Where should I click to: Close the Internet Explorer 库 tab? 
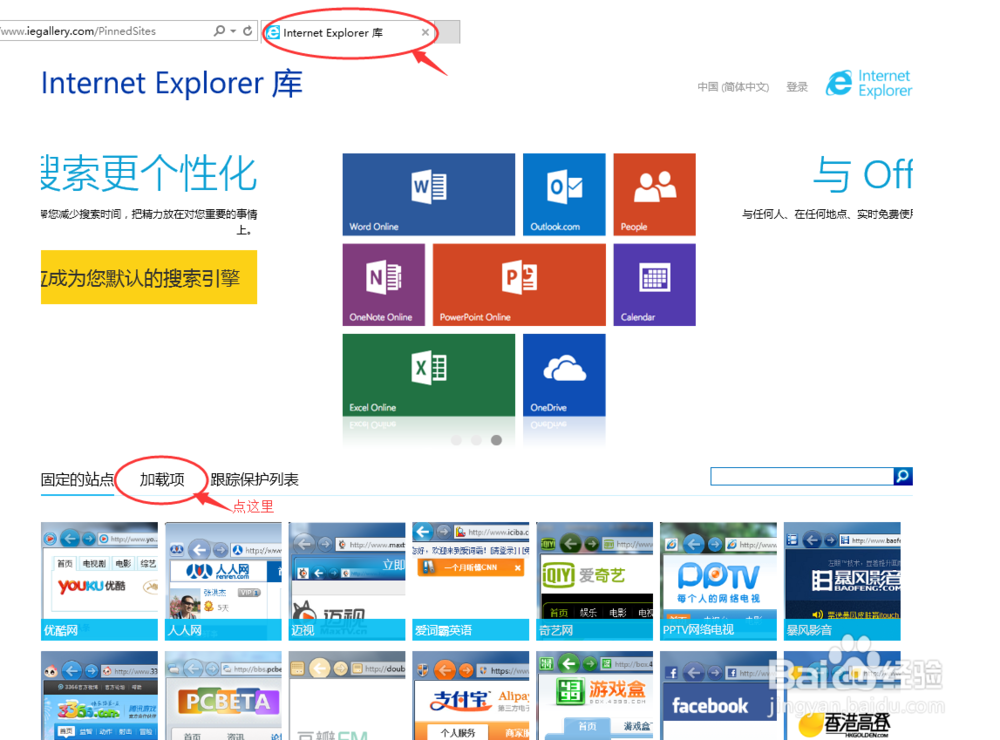click(425, 33)
